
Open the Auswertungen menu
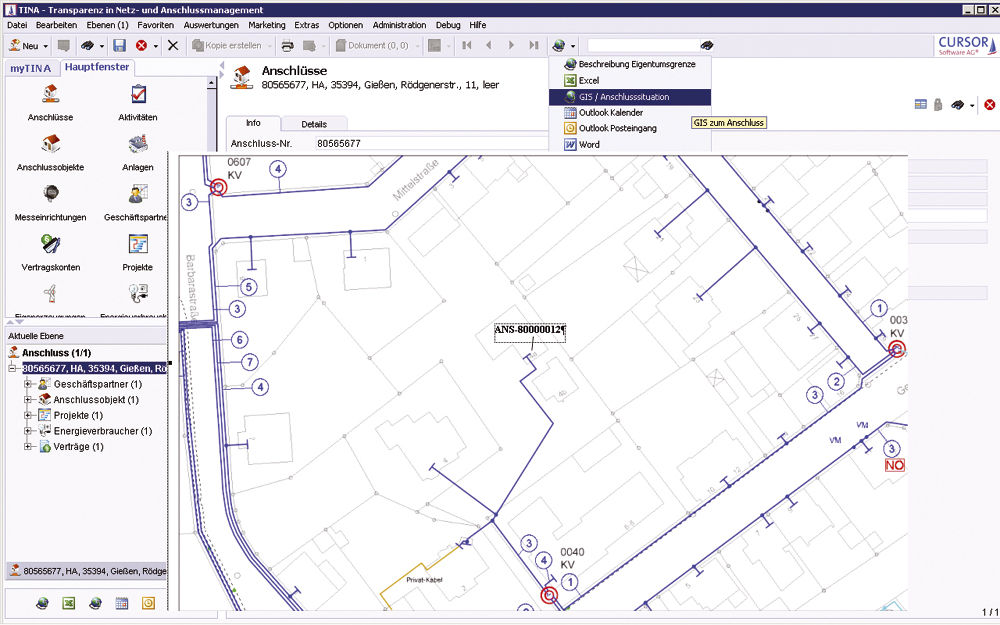[x=211, y=24]
